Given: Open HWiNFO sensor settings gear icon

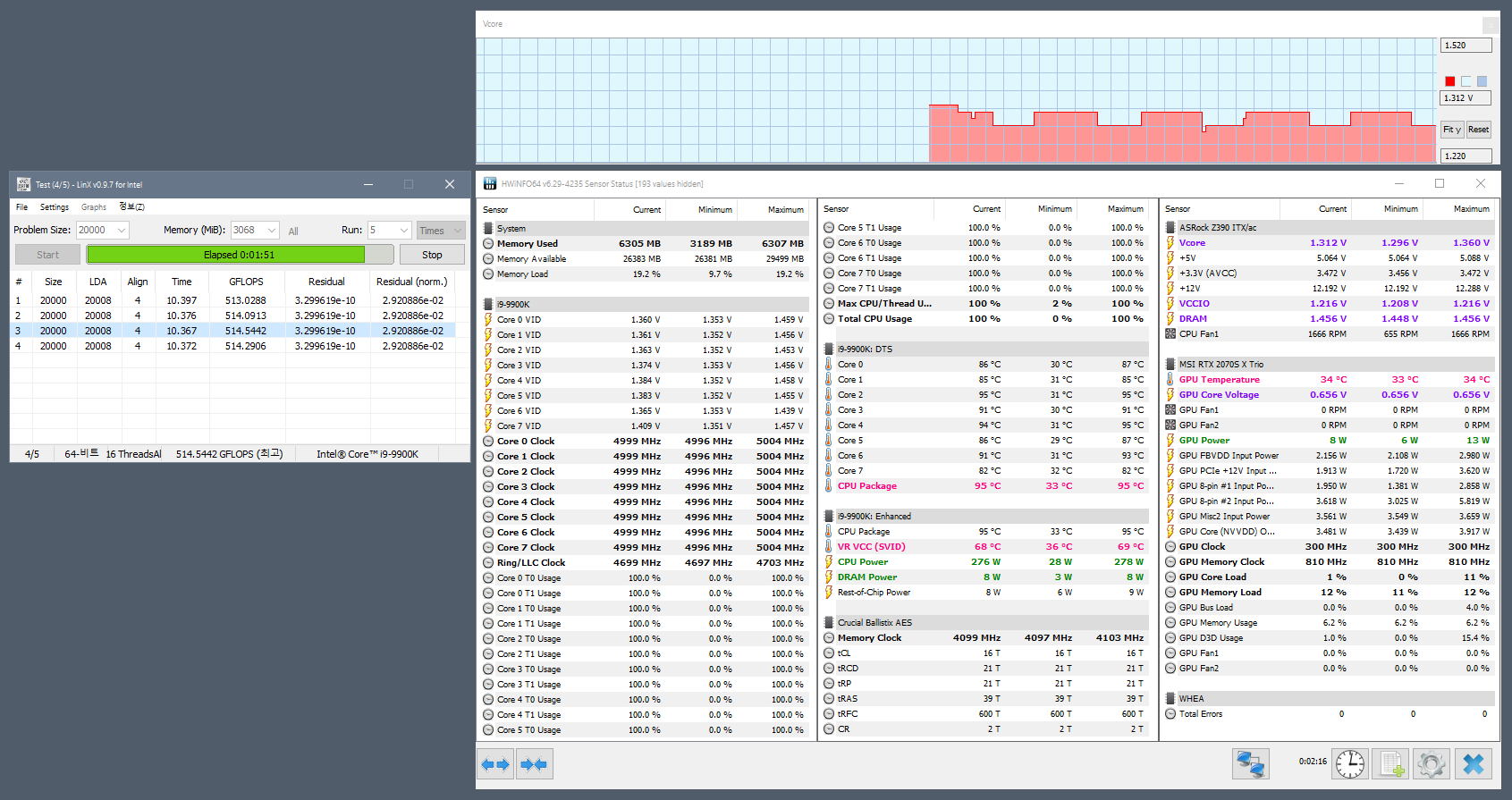Looking at the screenshot, I should point(1432,764).
